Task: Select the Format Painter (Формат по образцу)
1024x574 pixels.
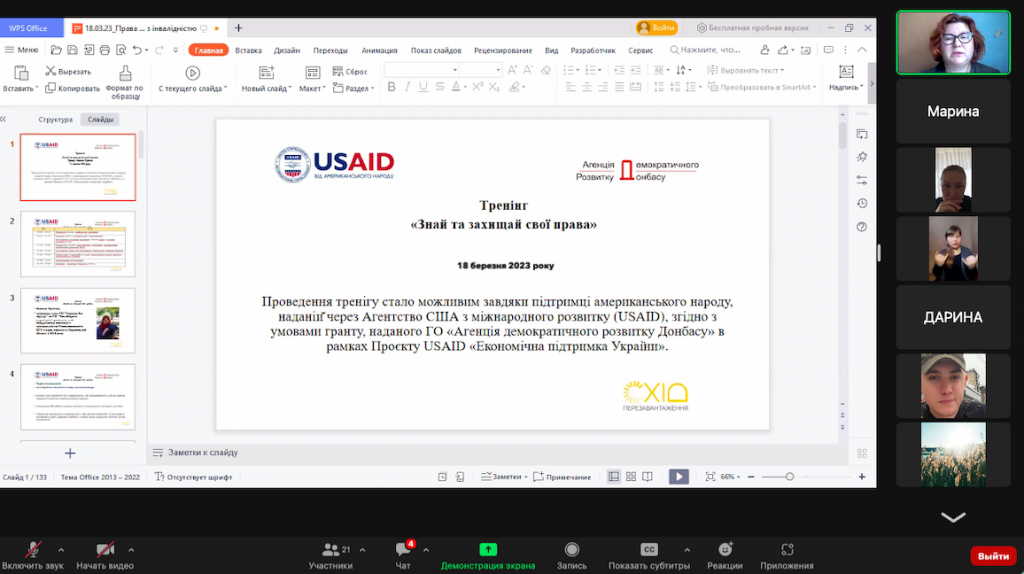Action: [125, 82]
